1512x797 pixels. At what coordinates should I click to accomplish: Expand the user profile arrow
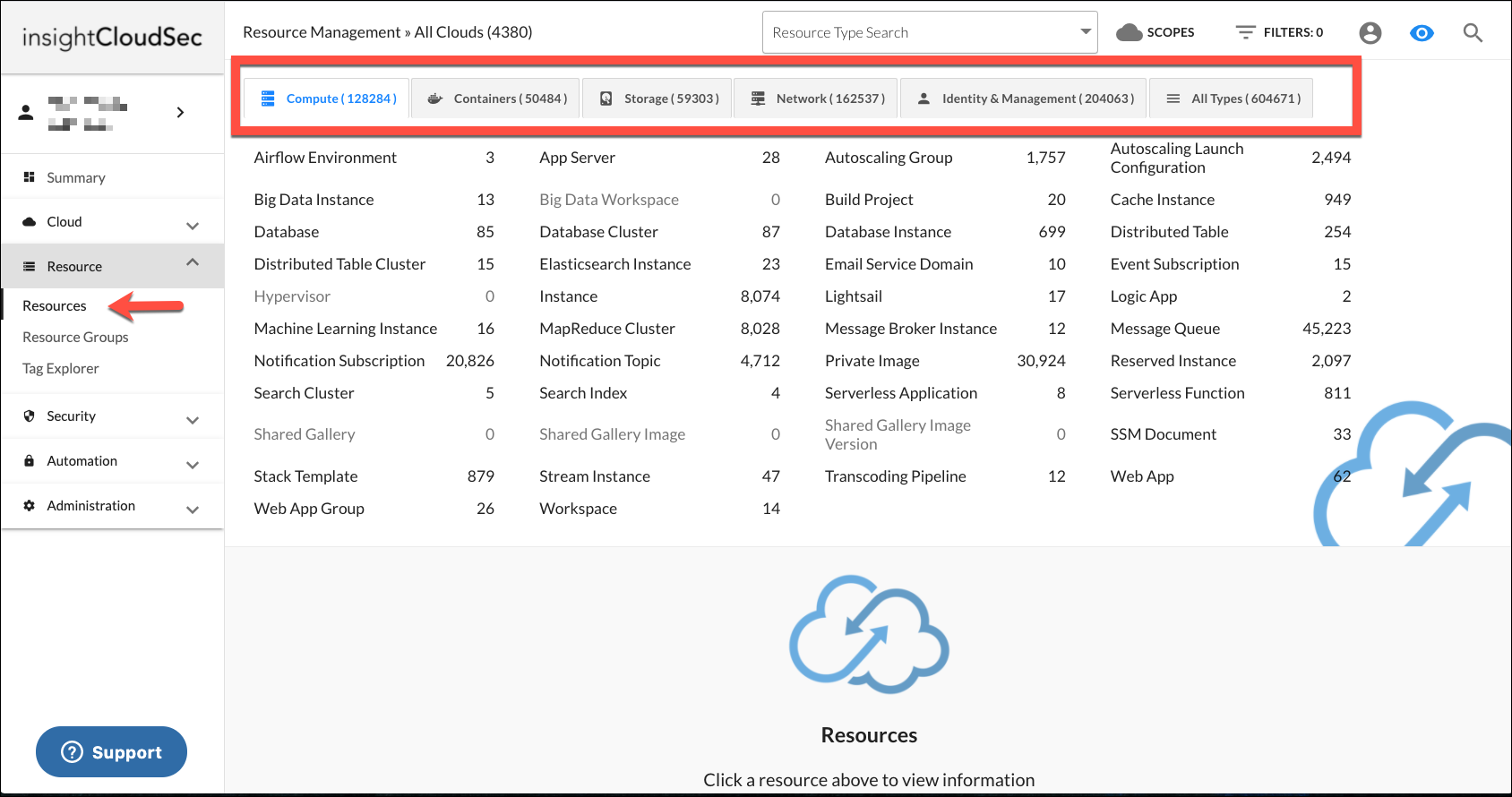[180, 112]
